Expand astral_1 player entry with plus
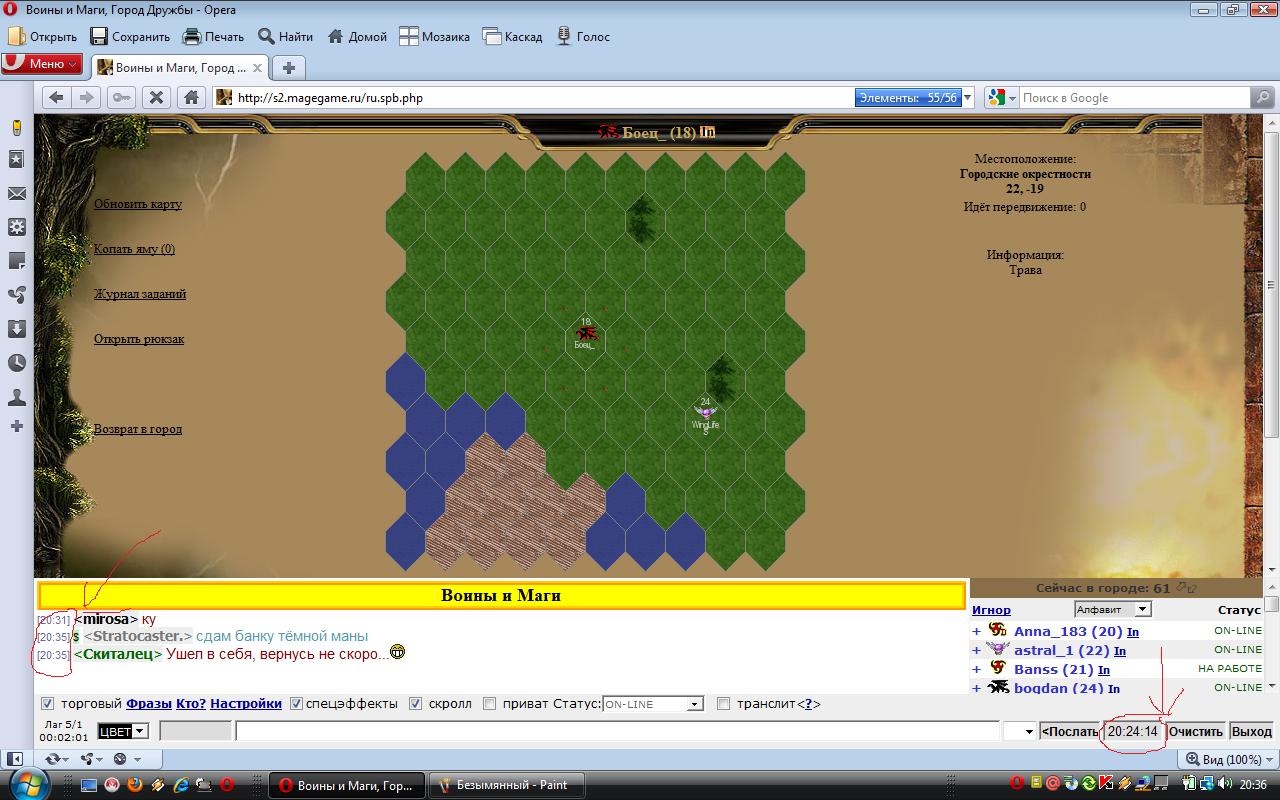The image size is (1280, 800). pos(976,650)
